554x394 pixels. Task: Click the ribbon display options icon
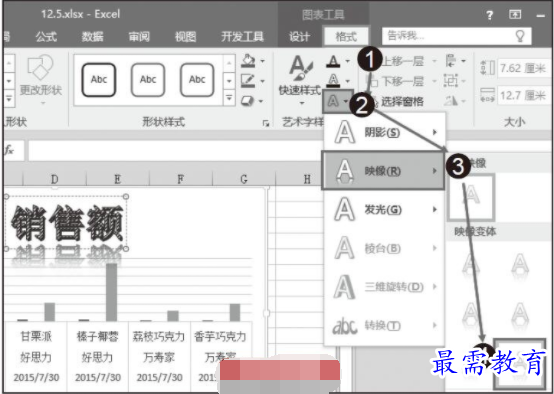(515, 14)
